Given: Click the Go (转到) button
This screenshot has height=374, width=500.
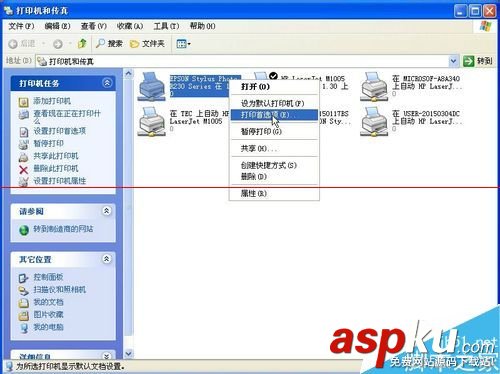Looking at the screenshot, I should click(477, 61).
